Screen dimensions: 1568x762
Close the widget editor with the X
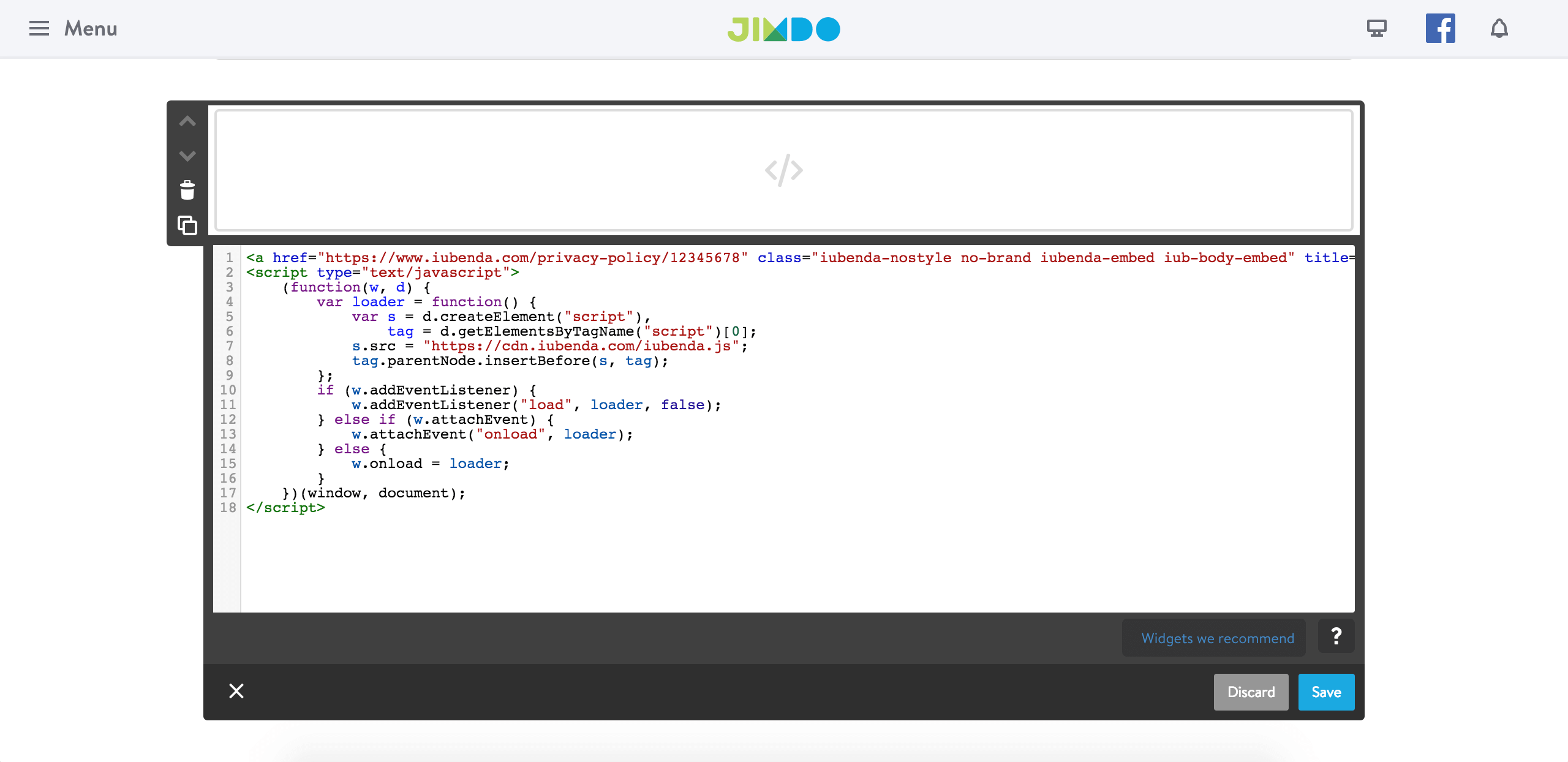[x=236, y=691]
